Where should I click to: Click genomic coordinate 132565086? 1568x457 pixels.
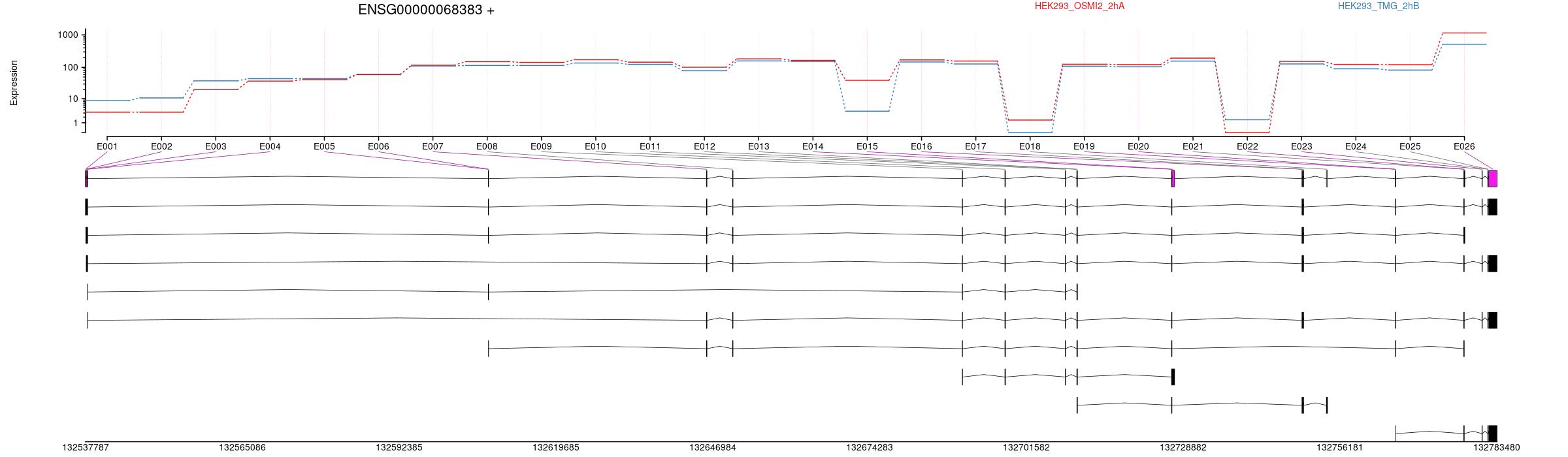coord(242,448)
